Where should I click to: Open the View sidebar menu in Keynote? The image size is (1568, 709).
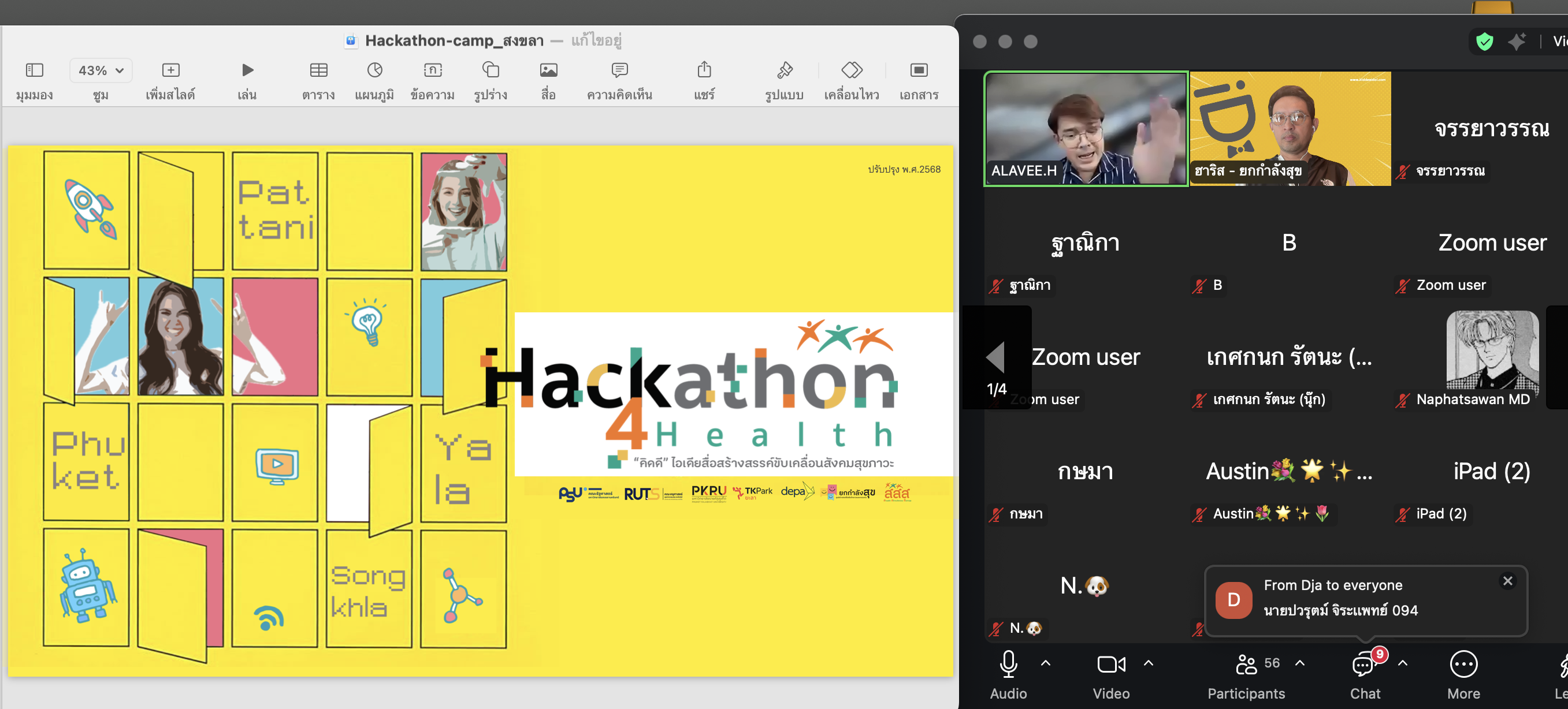[34, 70]
